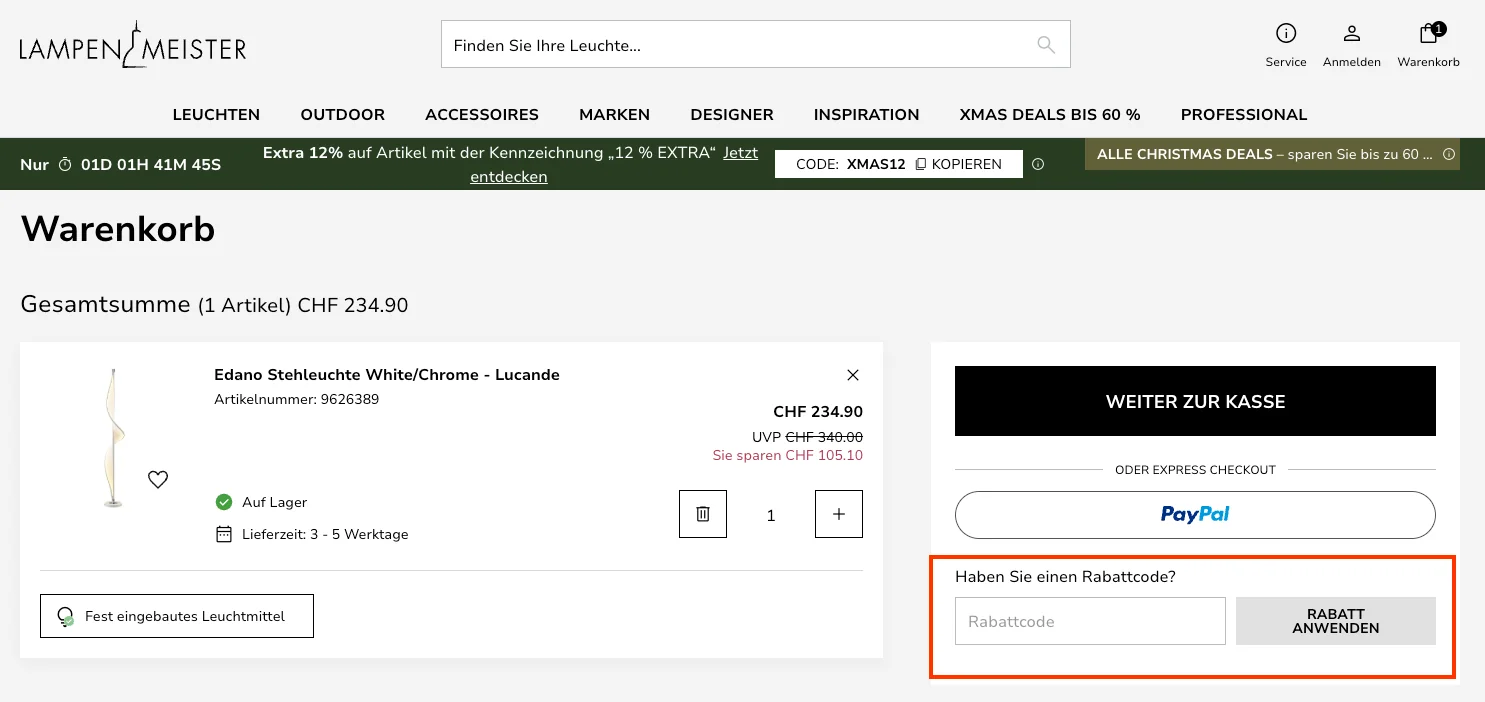Screen dimensions: 1485x702
Task: Expand the MARKEN navigation item
Action: point(614,115)
